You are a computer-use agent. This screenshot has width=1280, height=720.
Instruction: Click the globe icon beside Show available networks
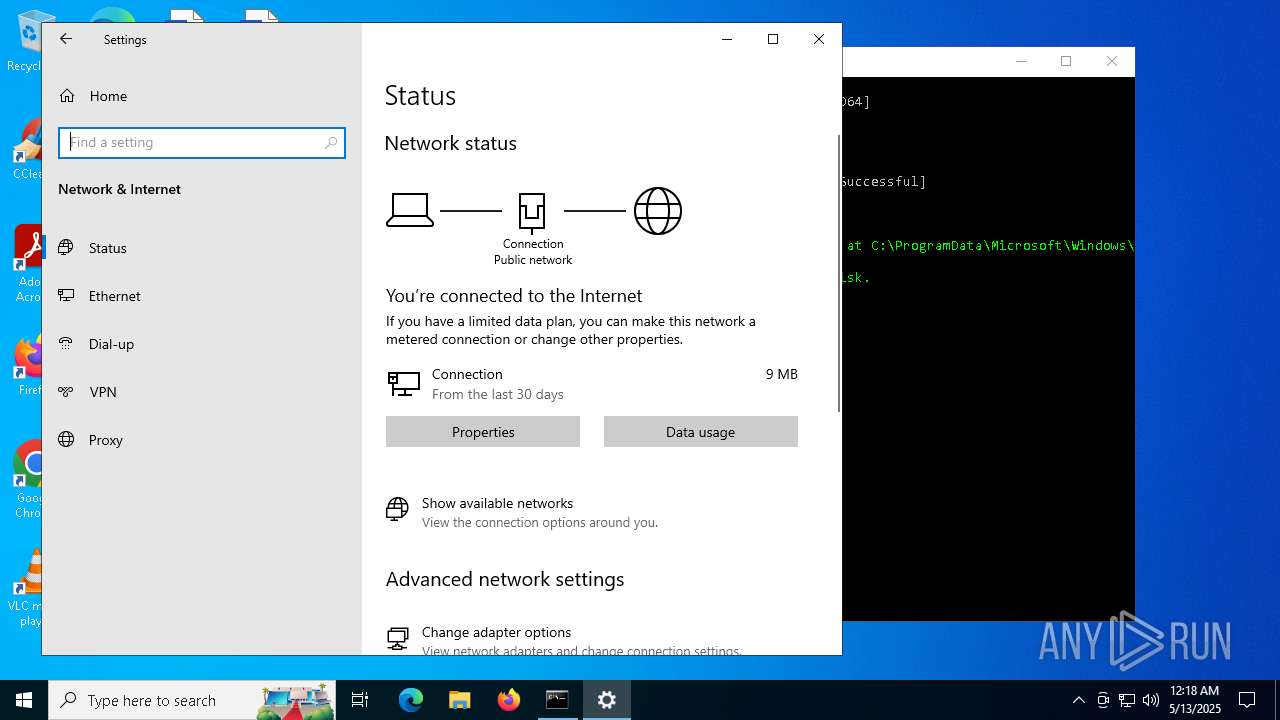coord(397,510)
